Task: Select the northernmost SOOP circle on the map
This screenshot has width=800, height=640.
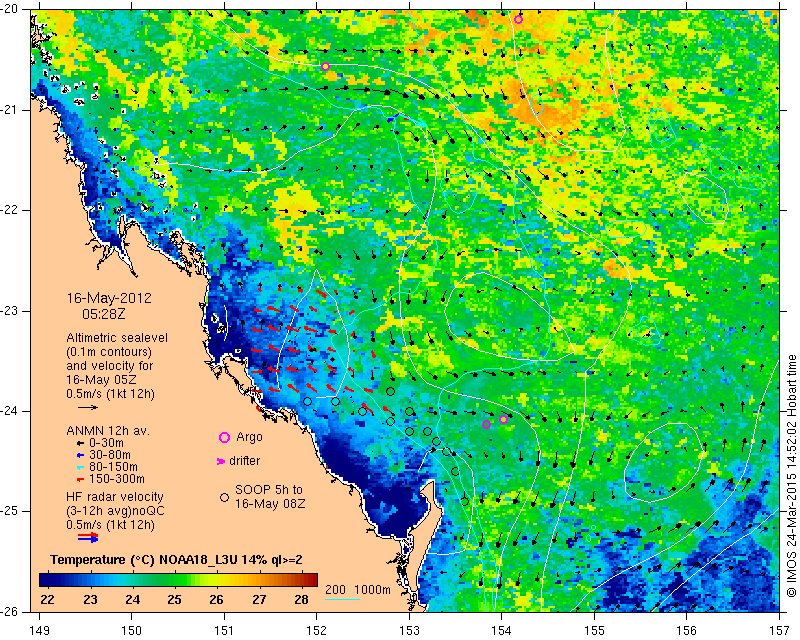Action: (390, 392)
